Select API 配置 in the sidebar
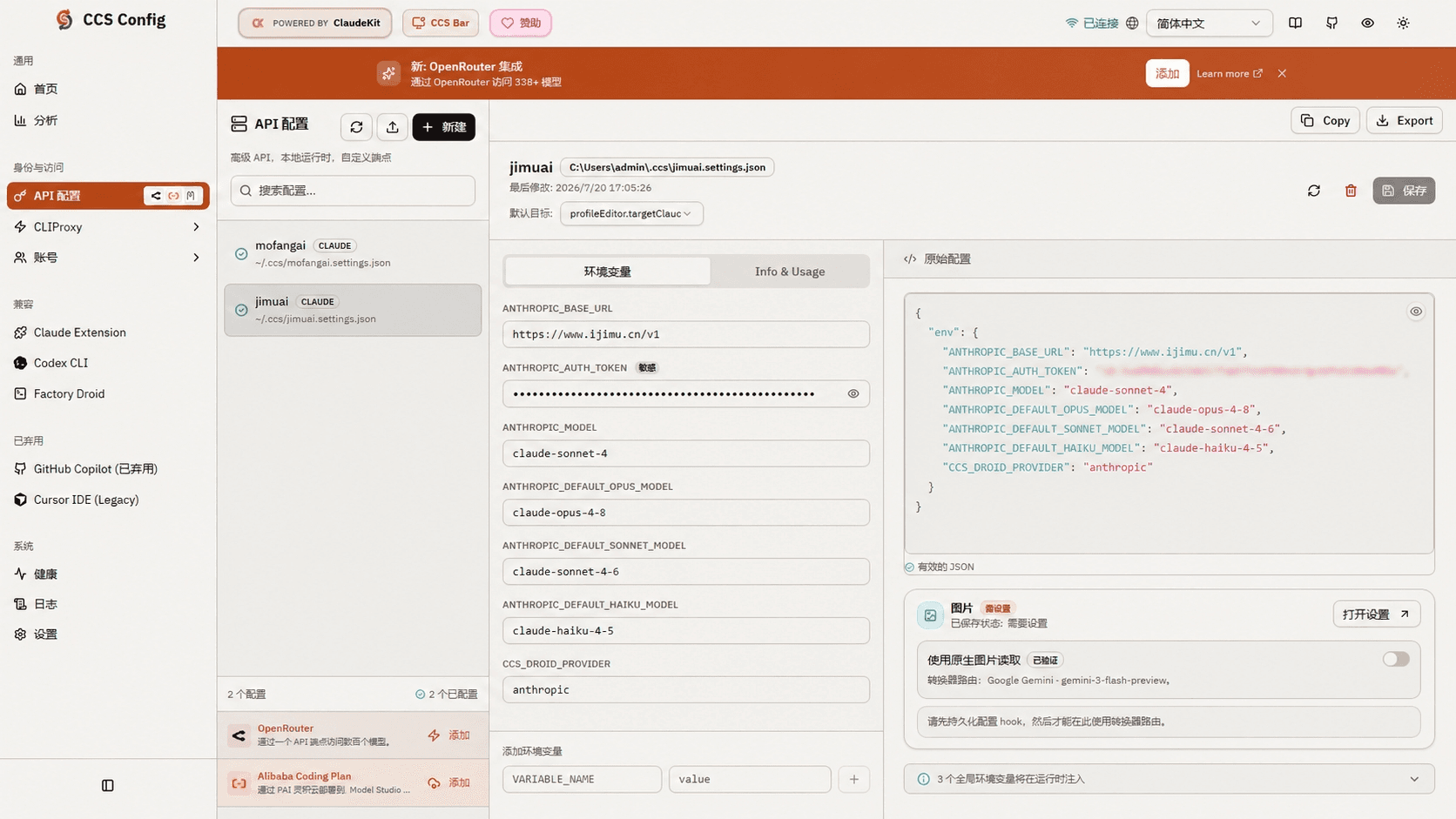 point(108,196)
